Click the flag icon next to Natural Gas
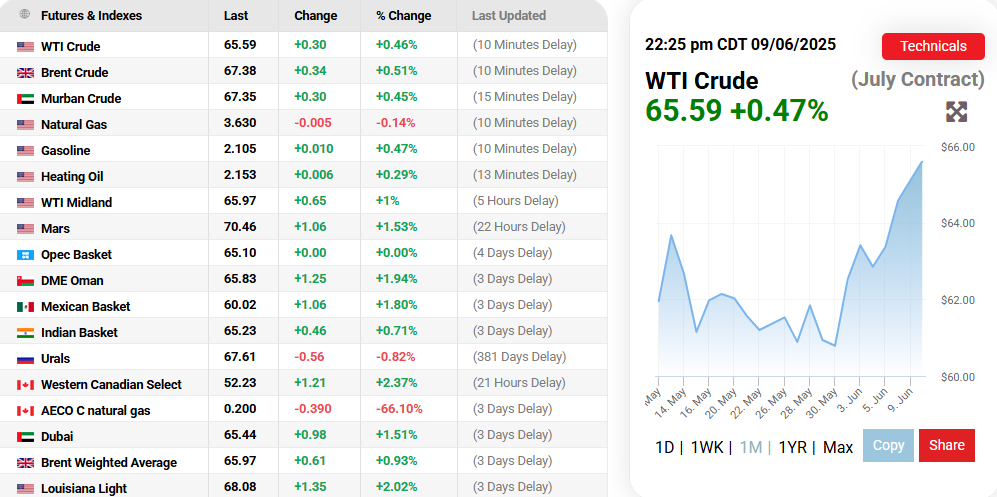This screenshot has width=997, height=497. point(25,125)
